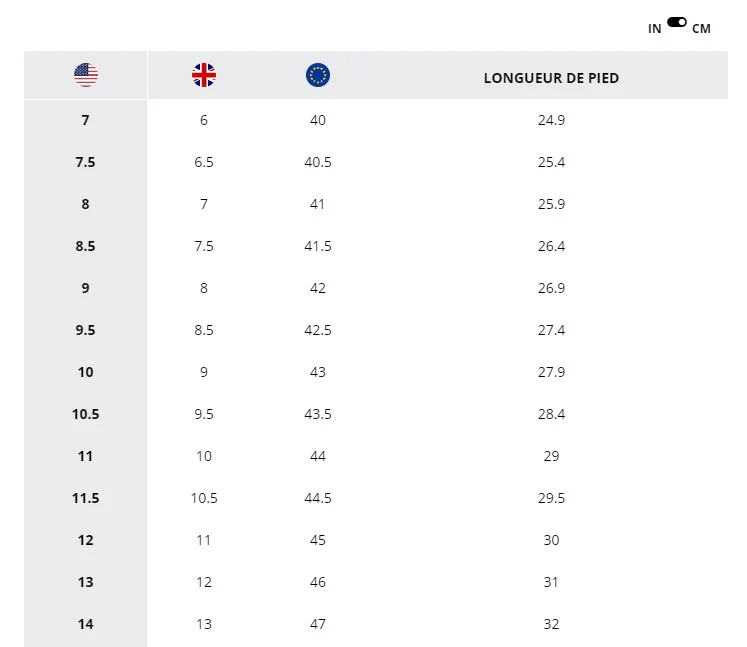
Task: Select US size 8.5 row header
Action: click(x=86, y=246)
